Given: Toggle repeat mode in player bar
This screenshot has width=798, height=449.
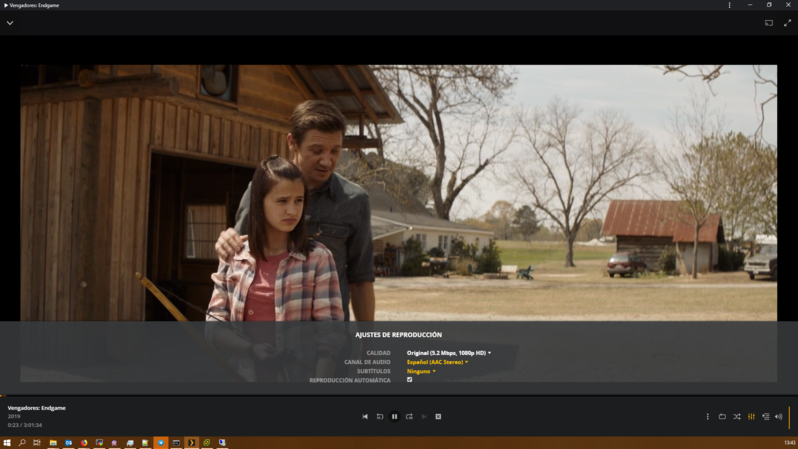Looking at the screenshot, I should [722, 416].
